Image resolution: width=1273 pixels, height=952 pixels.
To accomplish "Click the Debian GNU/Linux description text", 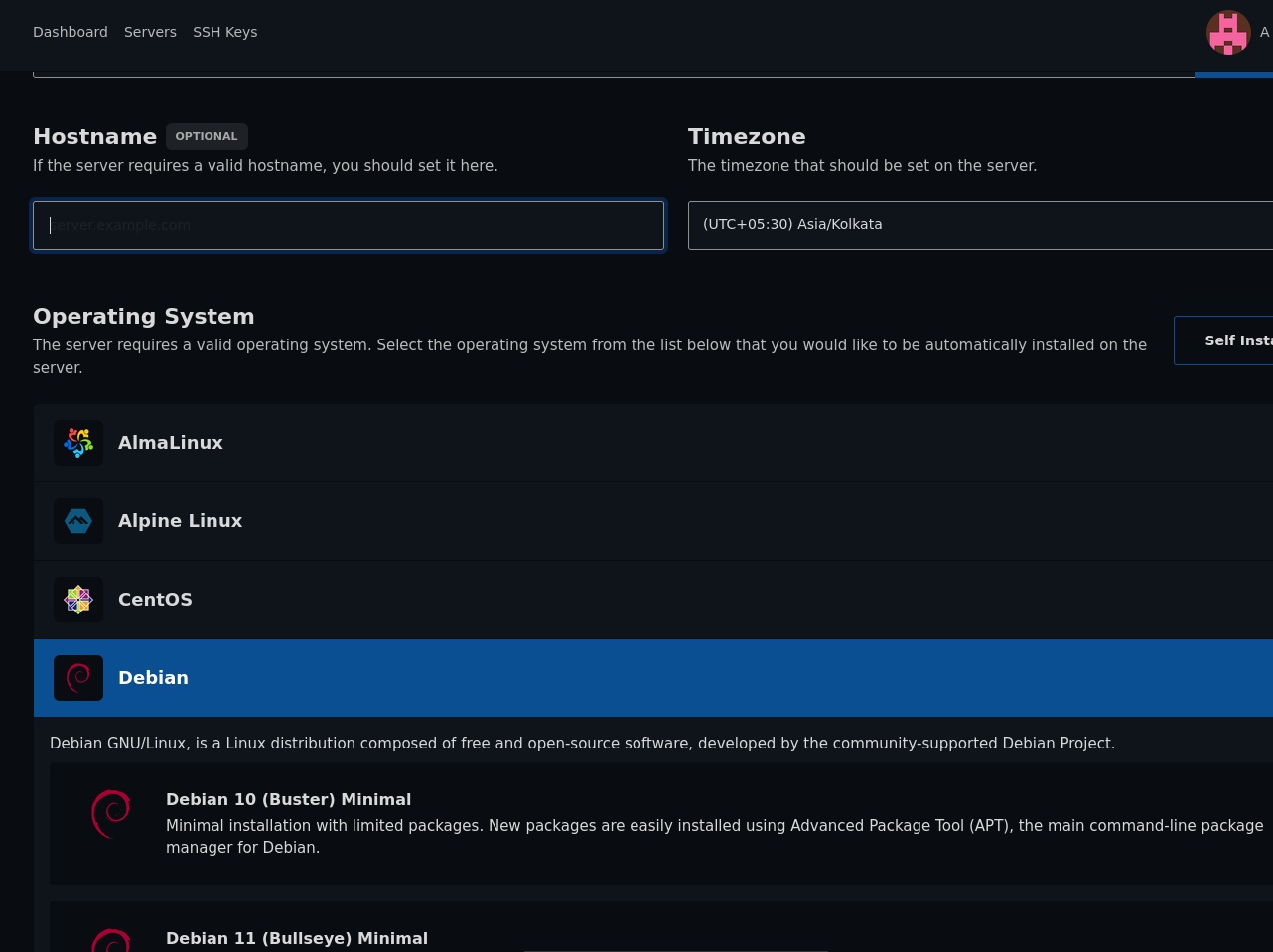I will point(582,743).
